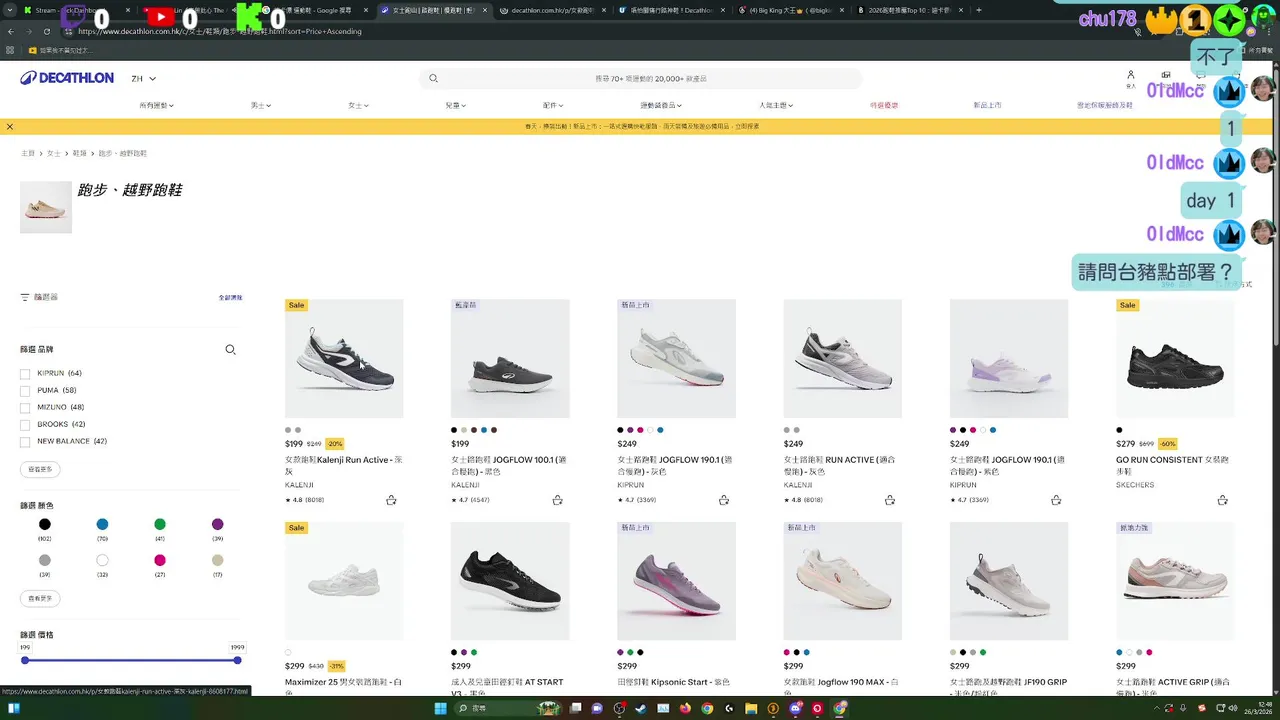Screen dimensions: 1280x720
Task: Add Skechers GO RUN CONSISTENT to cart
Action: click(x=1223, y=500)
